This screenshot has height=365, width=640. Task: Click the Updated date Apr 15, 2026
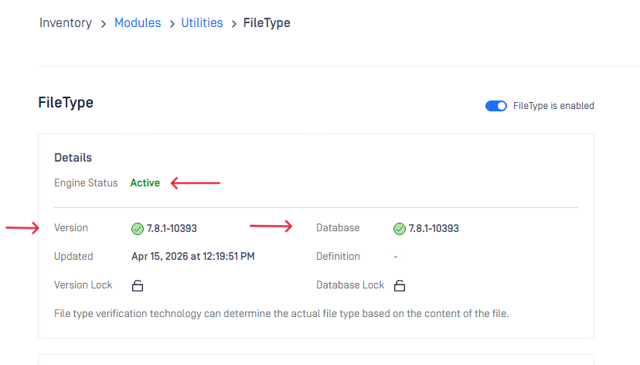[193, 256]
